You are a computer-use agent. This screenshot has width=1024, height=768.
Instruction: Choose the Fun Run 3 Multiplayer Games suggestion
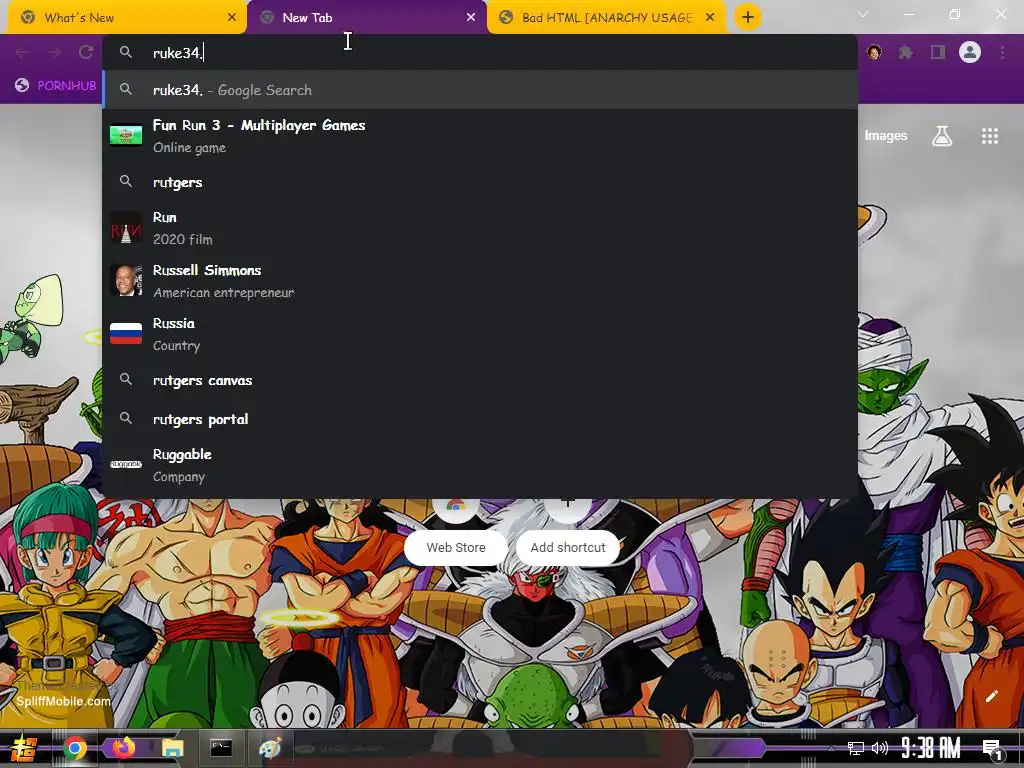click(480, 136)
